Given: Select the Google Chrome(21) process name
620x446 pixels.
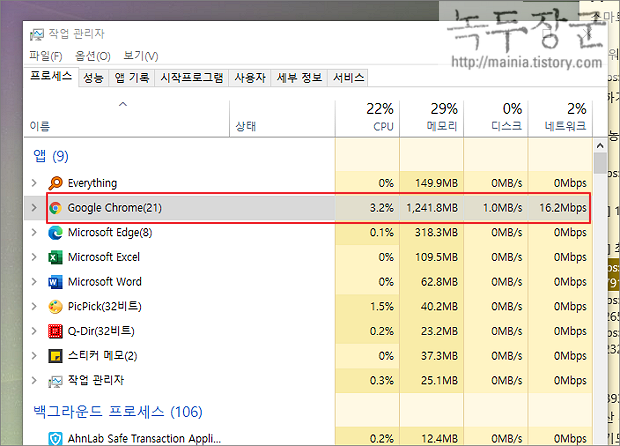Looking at the screenshot, I should point(115,208).
